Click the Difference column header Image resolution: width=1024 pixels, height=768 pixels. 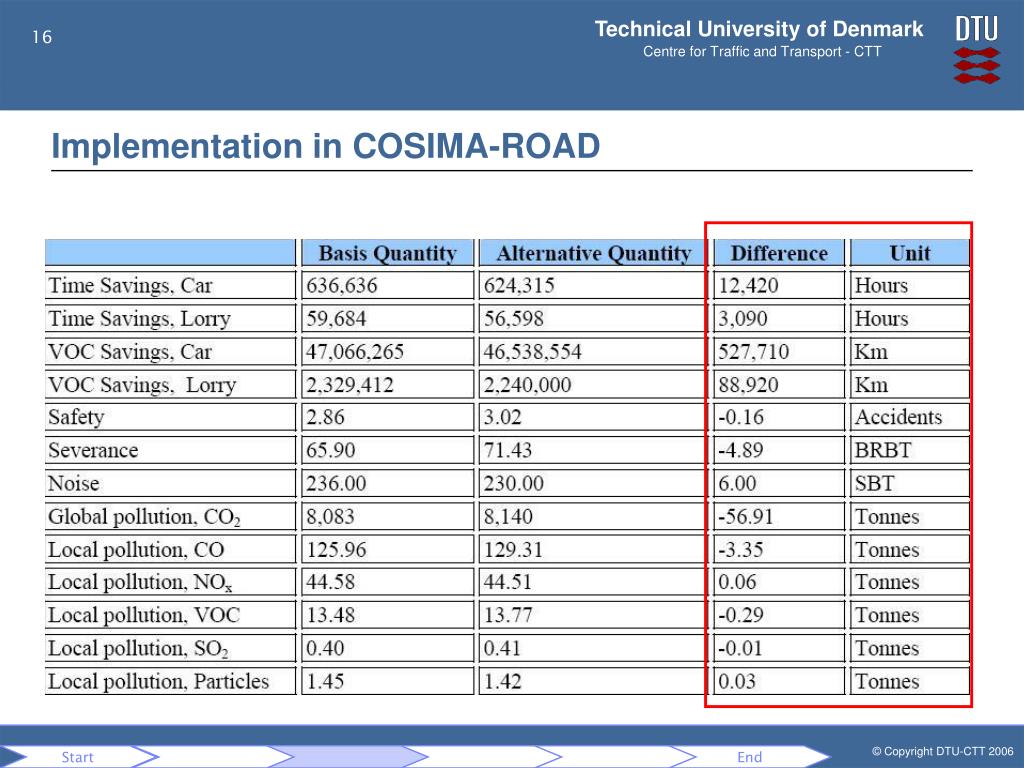[779, 253]
